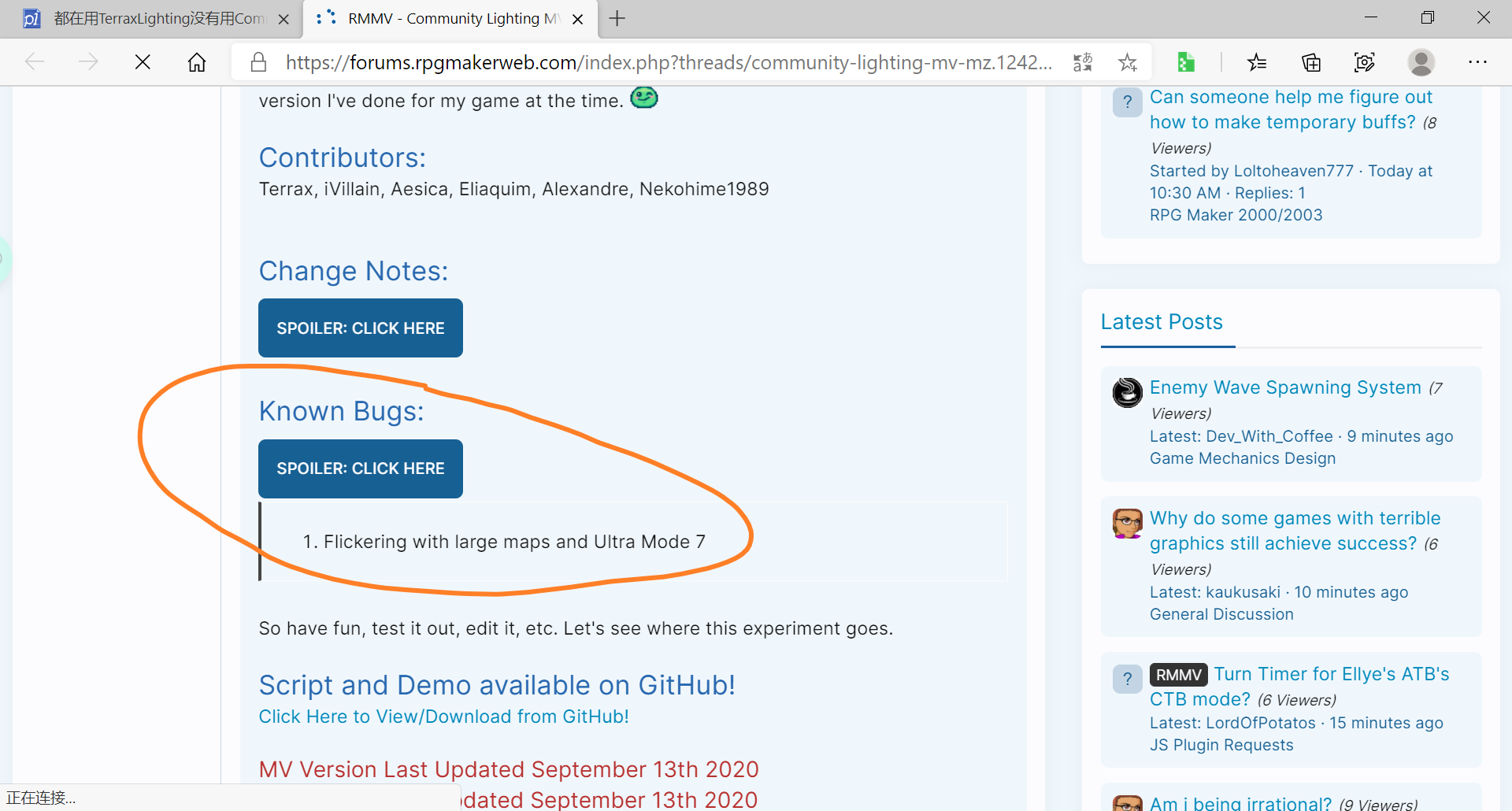Click the browser address bar URL

pos(669,62)
